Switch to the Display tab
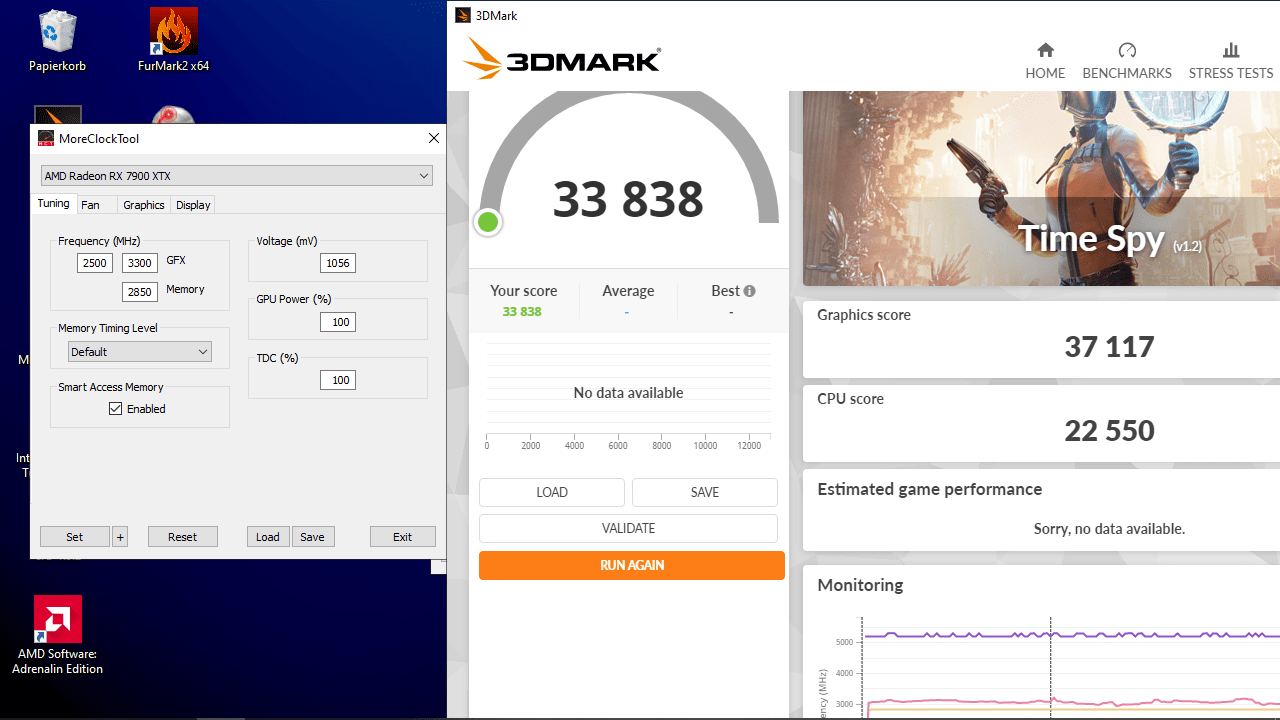The image size is (1280, 720). pyautogui.click(x=193, y=205)
